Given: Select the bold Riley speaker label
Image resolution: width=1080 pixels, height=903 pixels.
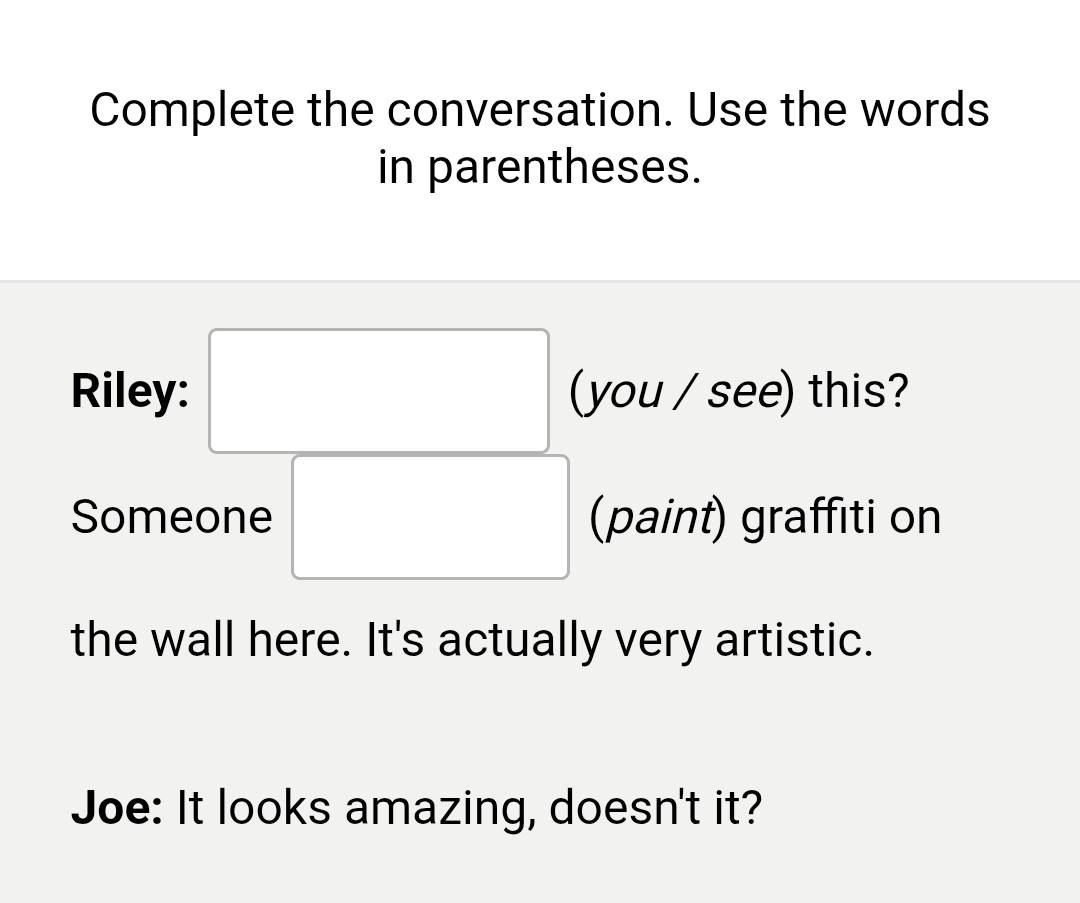Looking at the screenshot, I should click(x=129, y=391).
